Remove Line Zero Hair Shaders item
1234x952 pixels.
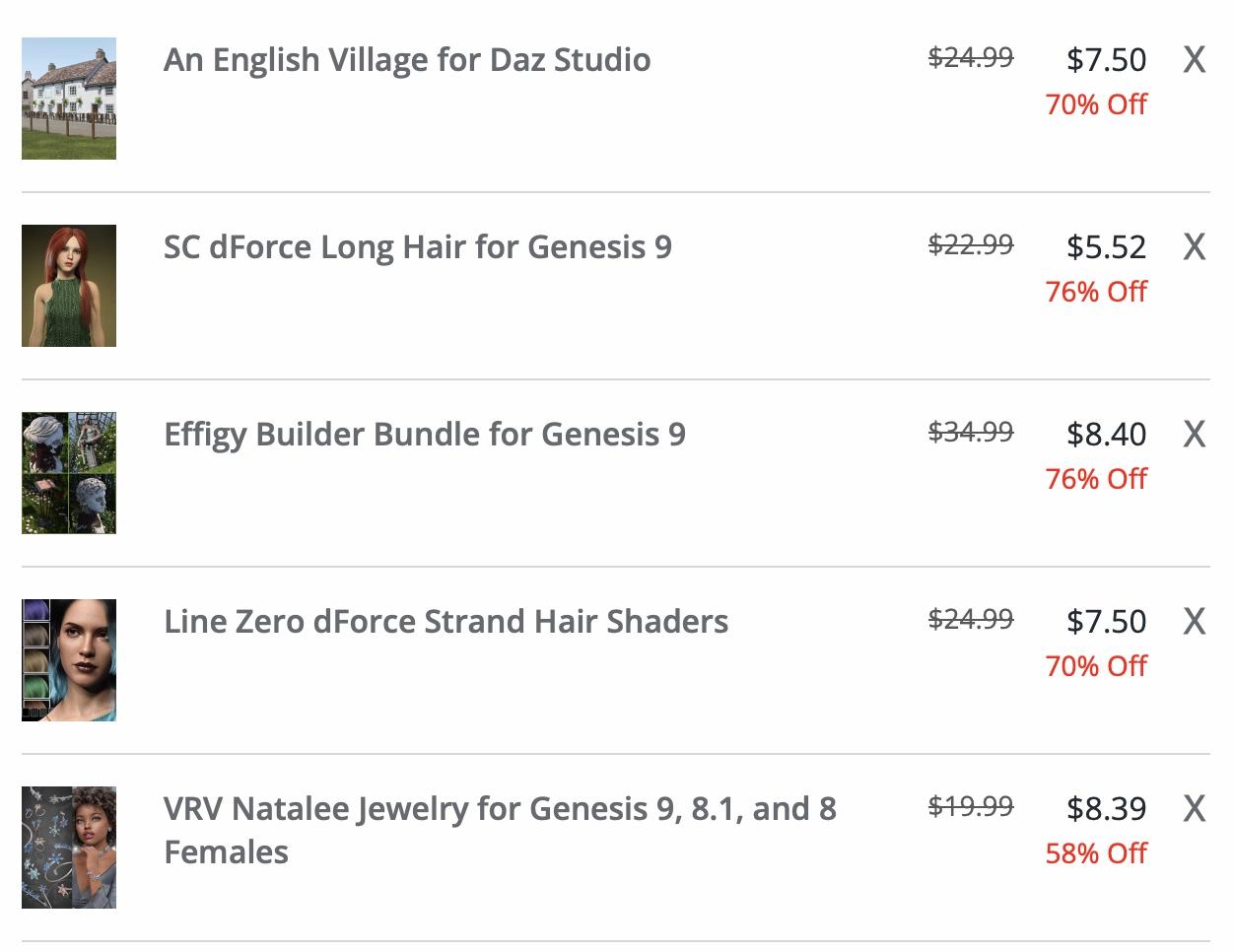click(1194, 622)
